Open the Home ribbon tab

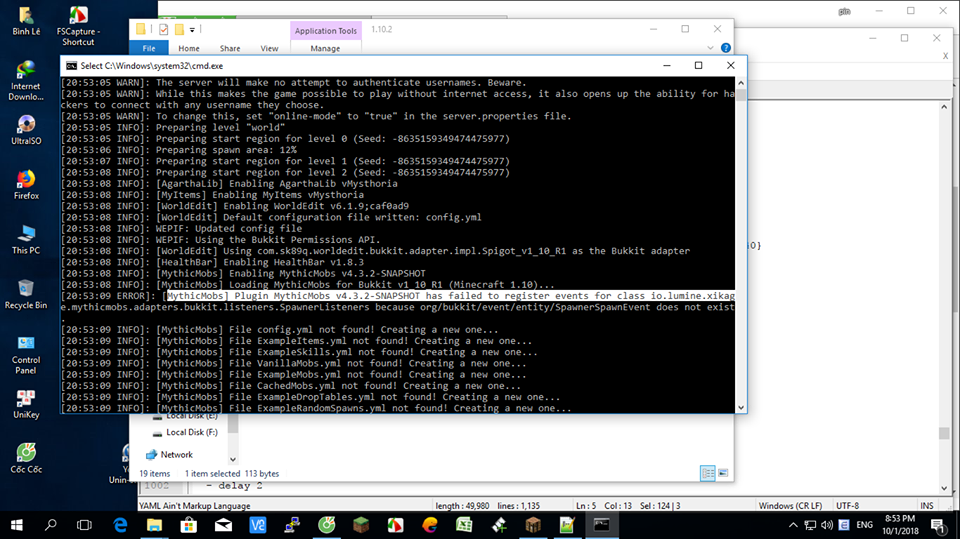pos(189,48)
